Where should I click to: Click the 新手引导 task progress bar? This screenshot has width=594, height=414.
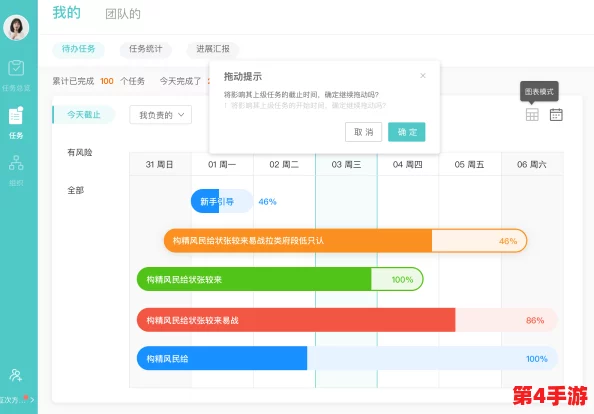pos(222,201)
